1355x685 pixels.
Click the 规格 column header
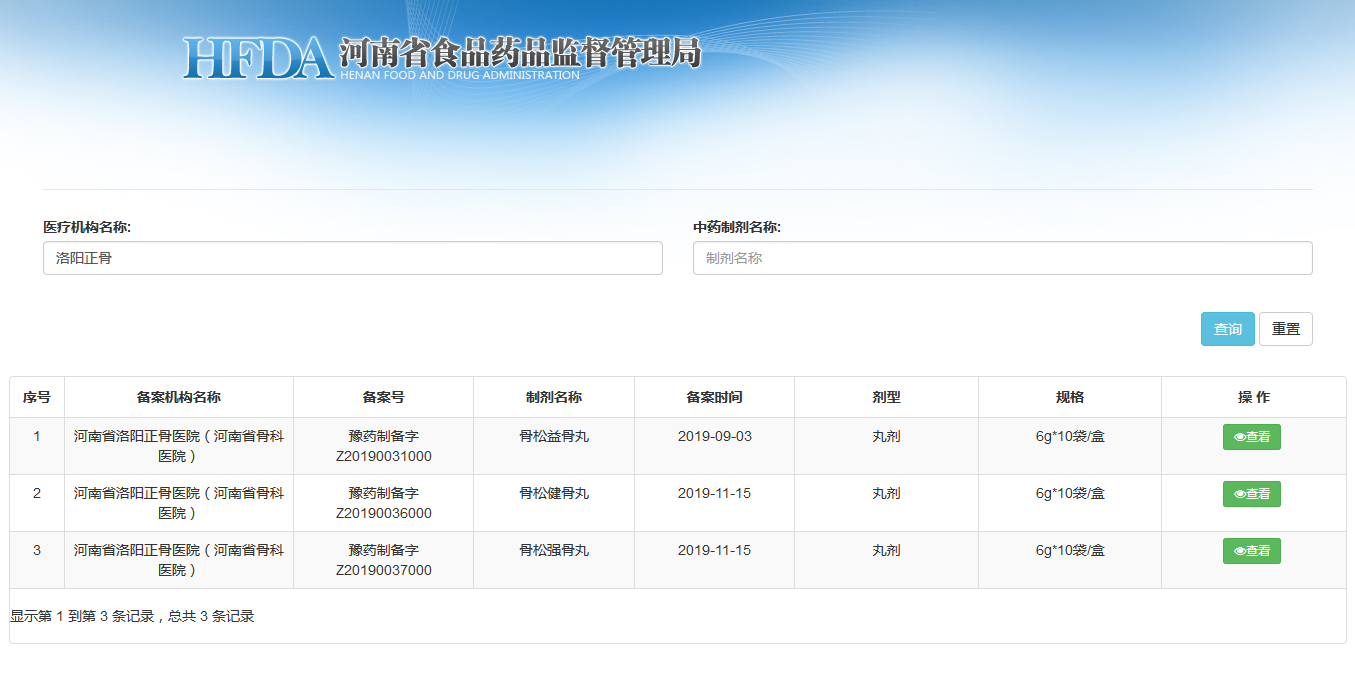[x=1070, y=397]
